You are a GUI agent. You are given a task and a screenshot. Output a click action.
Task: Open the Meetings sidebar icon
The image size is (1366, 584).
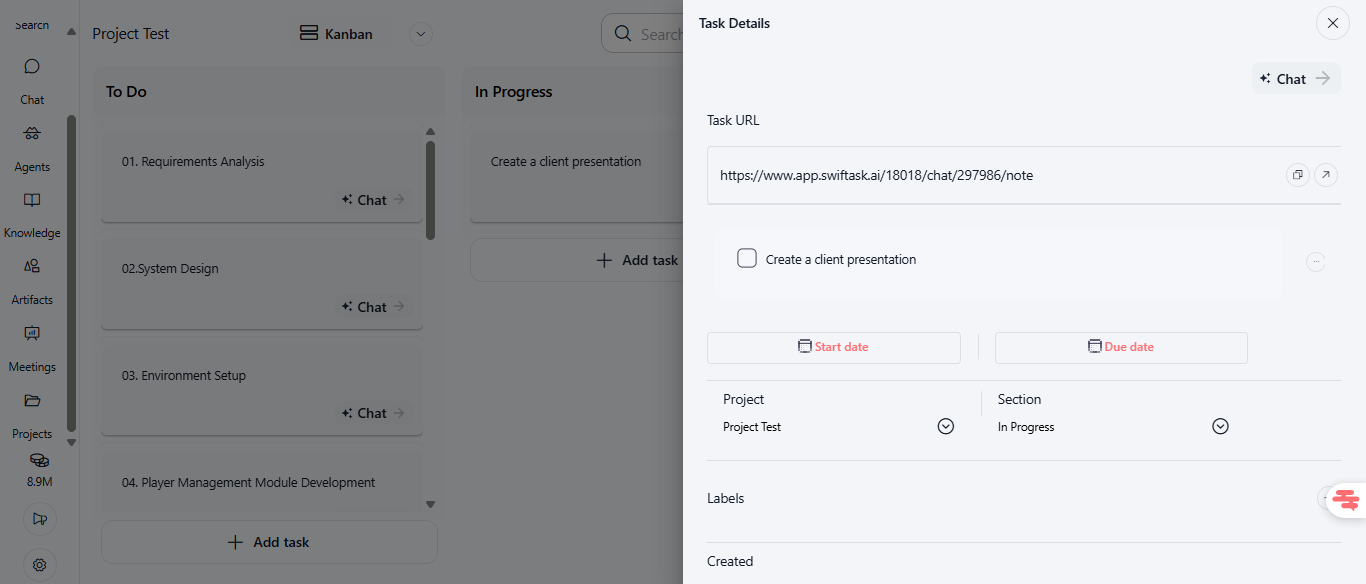point(32,333)
